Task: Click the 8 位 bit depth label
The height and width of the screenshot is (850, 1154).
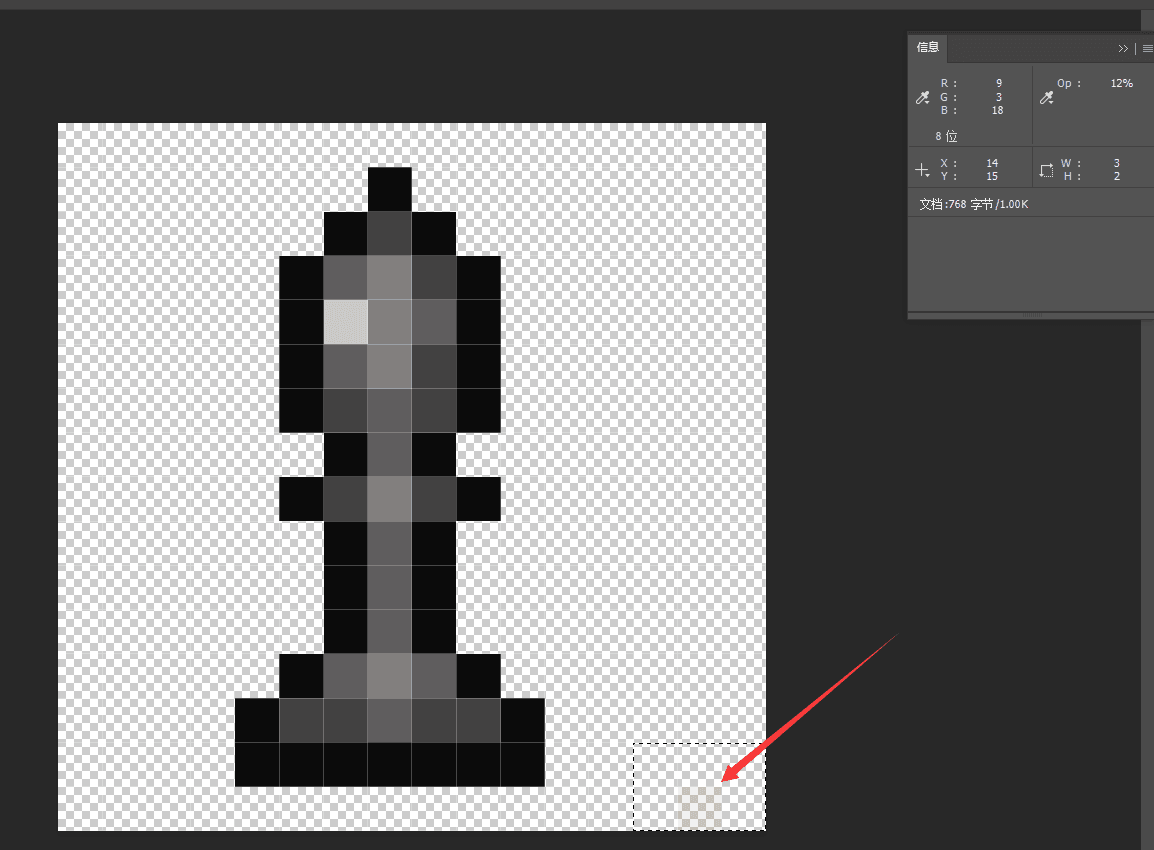Action: [x=946, y=136]
